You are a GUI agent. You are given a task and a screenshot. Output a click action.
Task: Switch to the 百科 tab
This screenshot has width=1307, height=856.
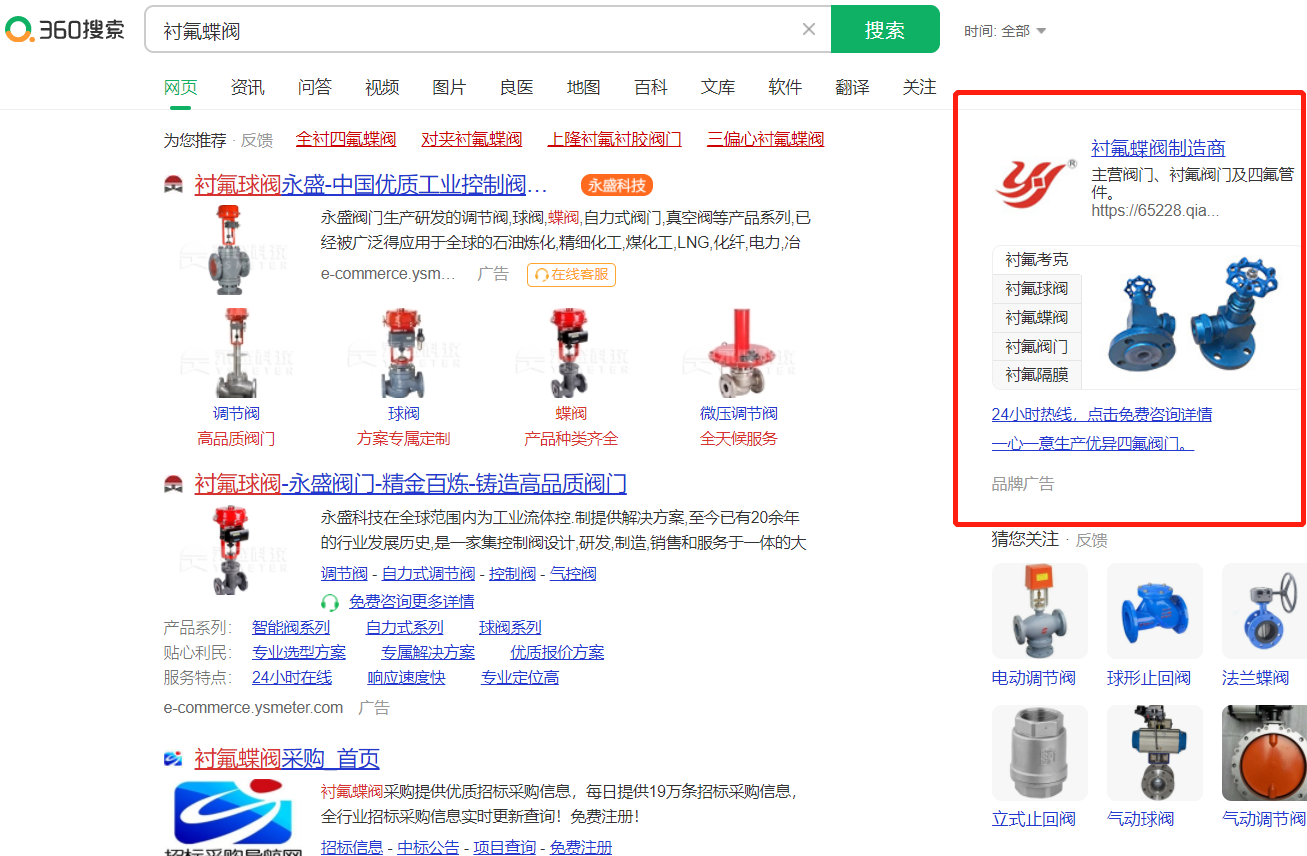[651, 87]
